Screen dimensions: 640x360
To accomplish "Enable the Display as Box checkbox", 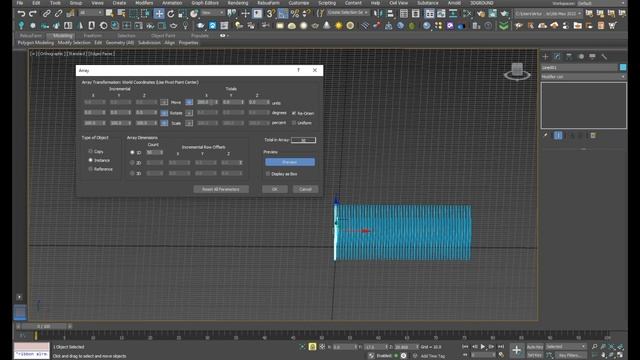I will click(x=268, y=173).
